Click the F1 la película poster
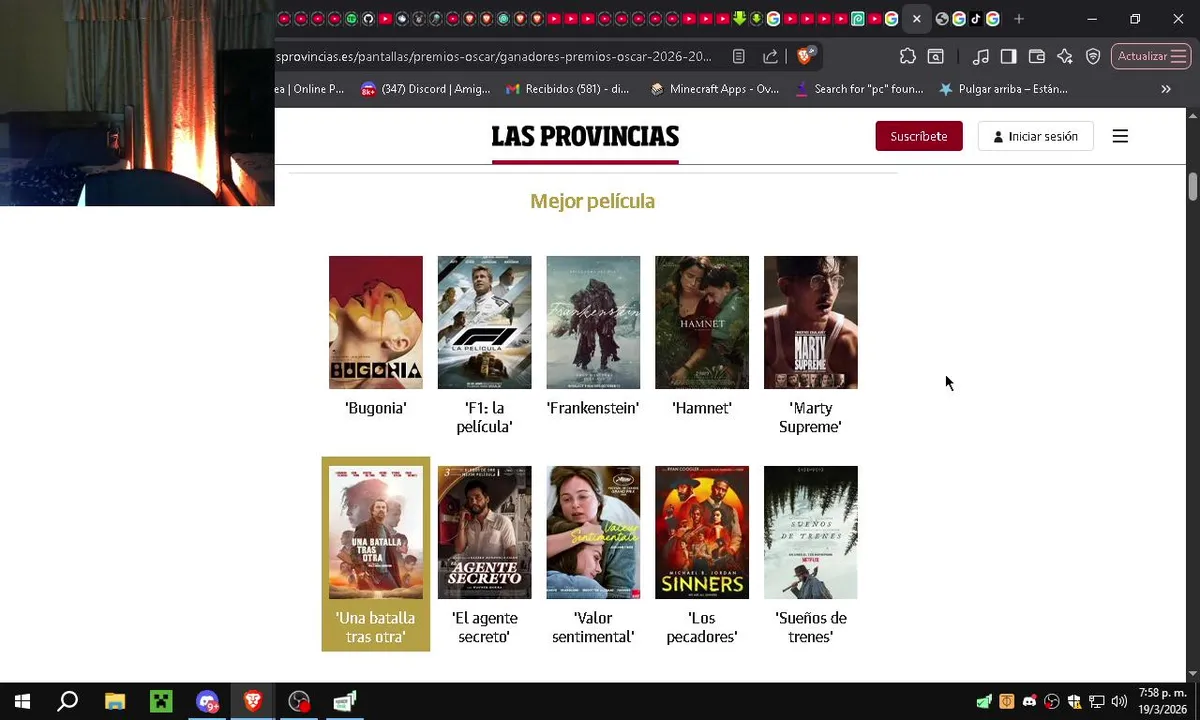 pos(484,322)
